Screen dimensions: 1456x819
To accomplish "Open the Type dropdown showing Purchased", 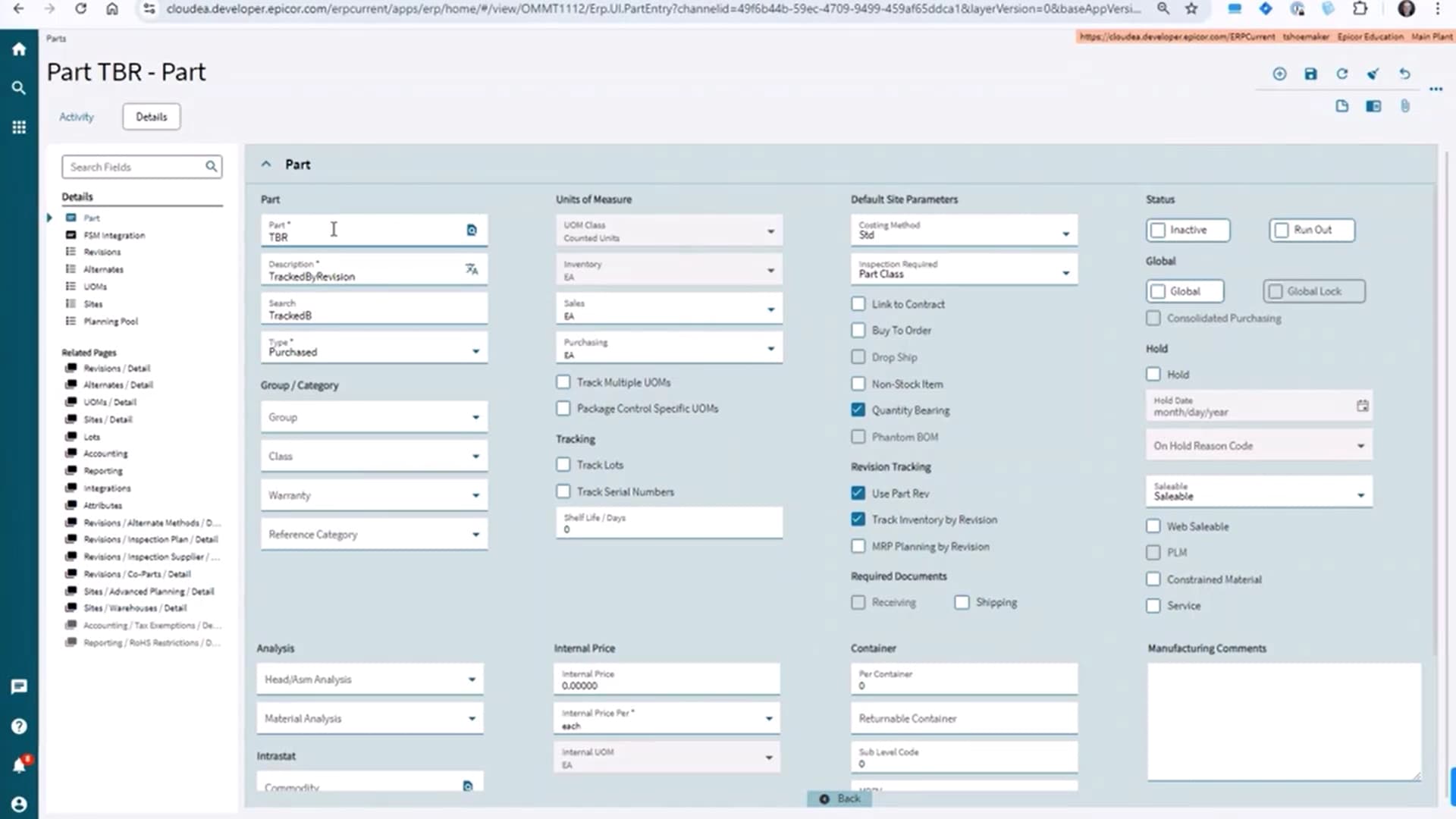I will (x=475, y=351).
